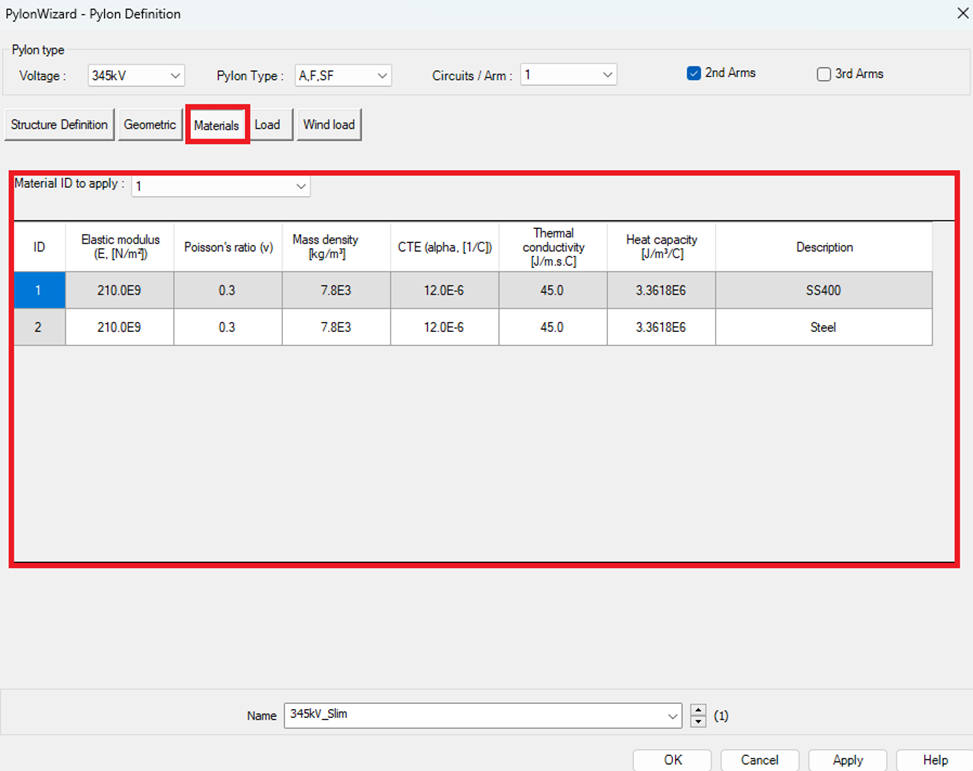Click the Cancel button

(x=759, y=760)
